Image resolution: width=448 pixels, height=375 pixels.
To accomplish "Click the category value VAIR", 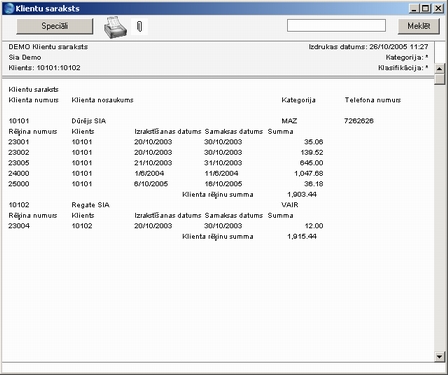I will tap(290, 205).
